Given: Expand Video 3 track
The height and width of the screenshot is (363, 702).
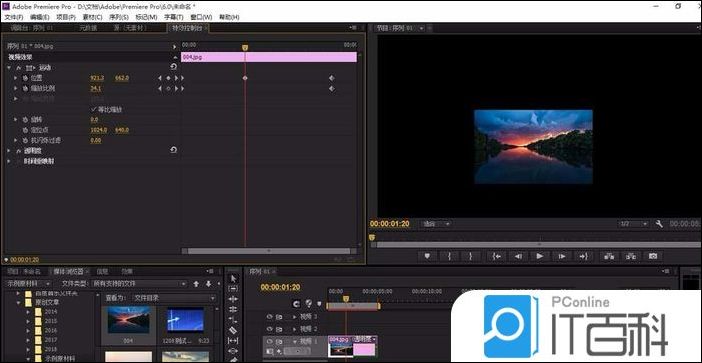Looking at the screenshot, I should pos(295,316).
